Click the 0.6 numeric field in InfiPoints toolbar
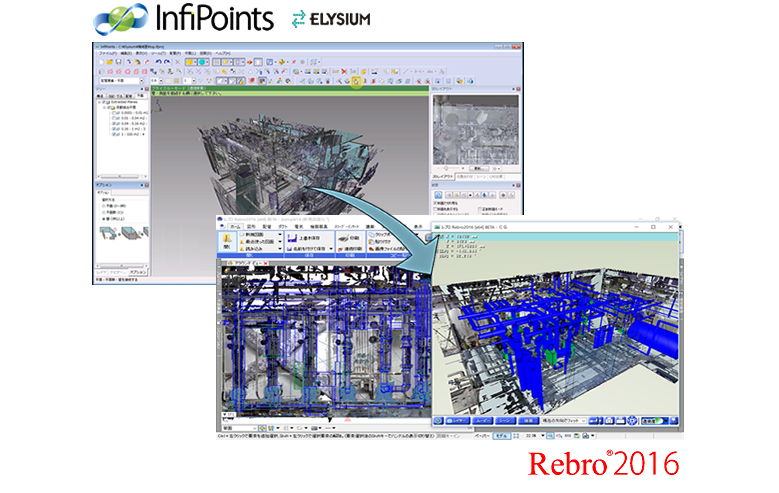The width and height of the screenshot is (779, 493). (154, 81)
